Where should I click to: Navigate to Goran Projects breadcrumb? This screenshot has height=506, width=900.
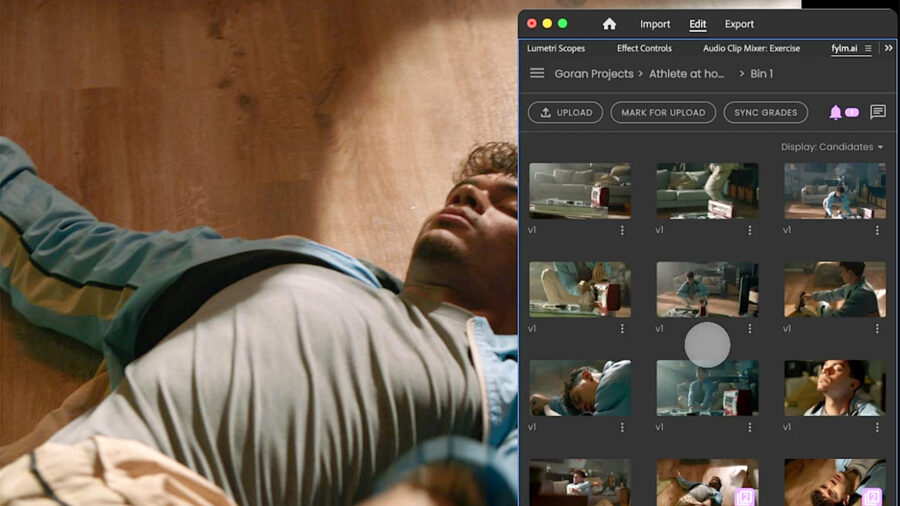pyautogui.click(x=593, y=74)
